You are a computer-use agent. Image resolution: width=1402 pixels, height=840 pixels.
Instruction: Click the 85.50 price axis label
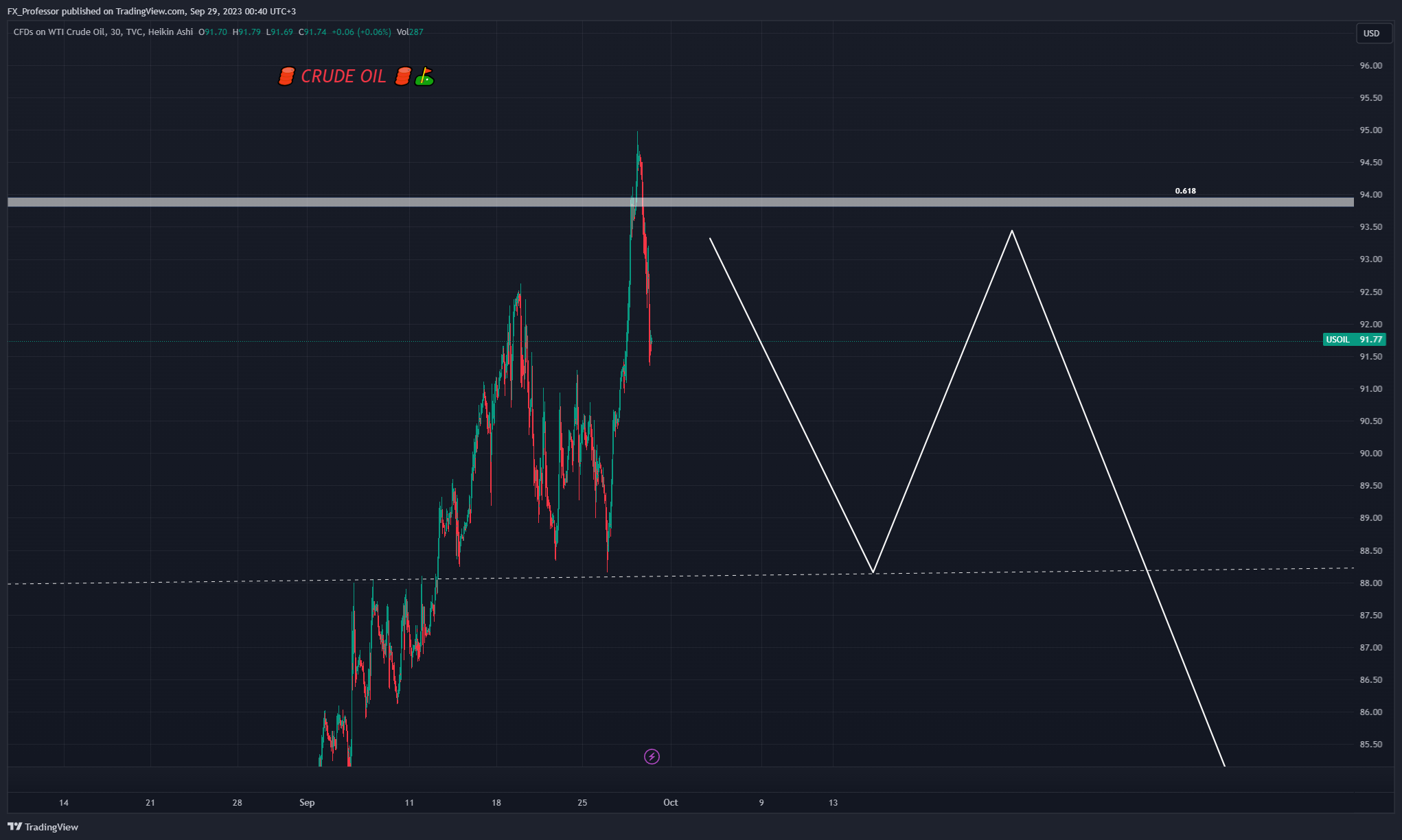pos(1370,745)
